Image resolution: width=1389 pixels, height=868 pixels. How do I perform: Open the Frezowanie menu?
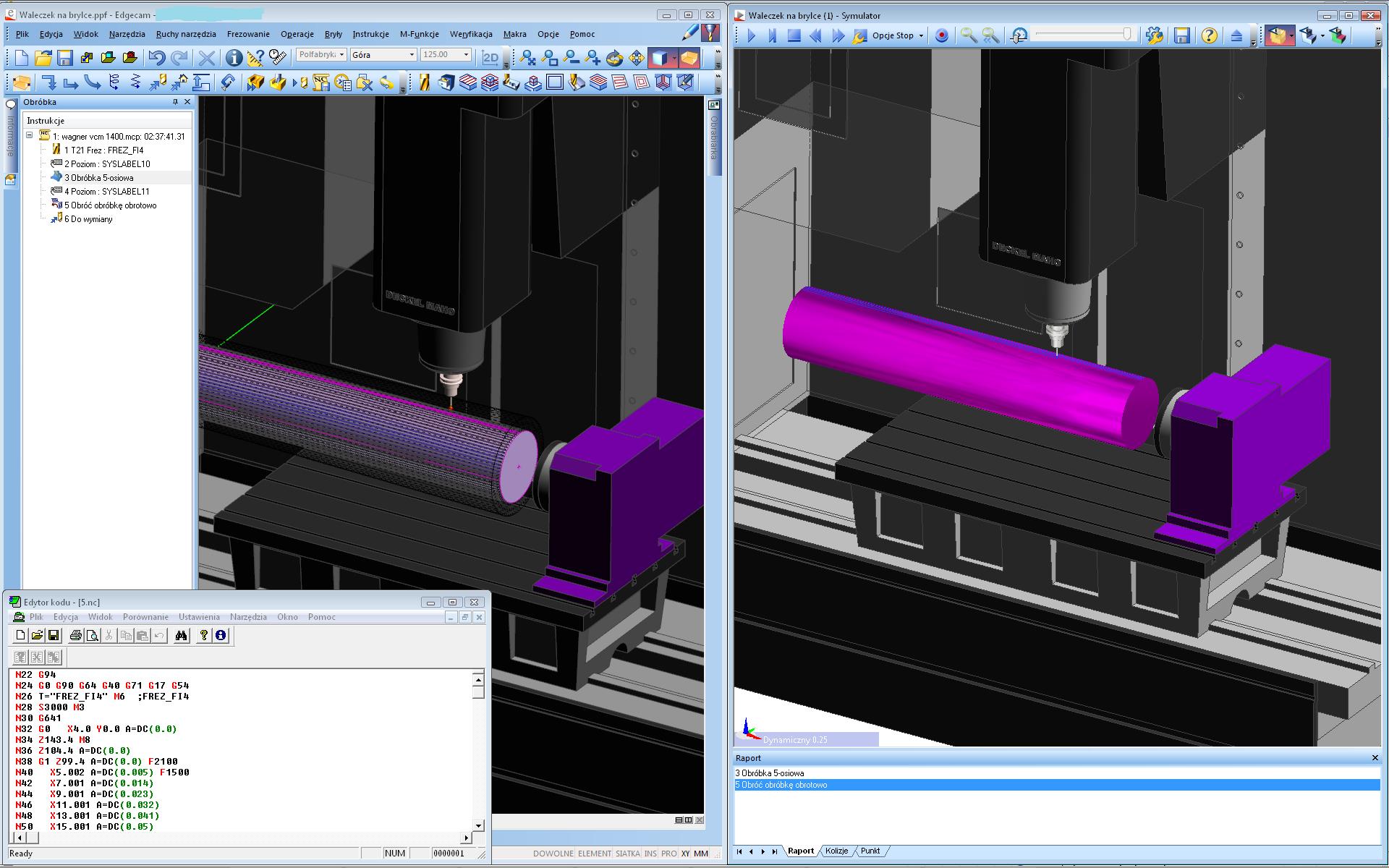click(248, 34)
